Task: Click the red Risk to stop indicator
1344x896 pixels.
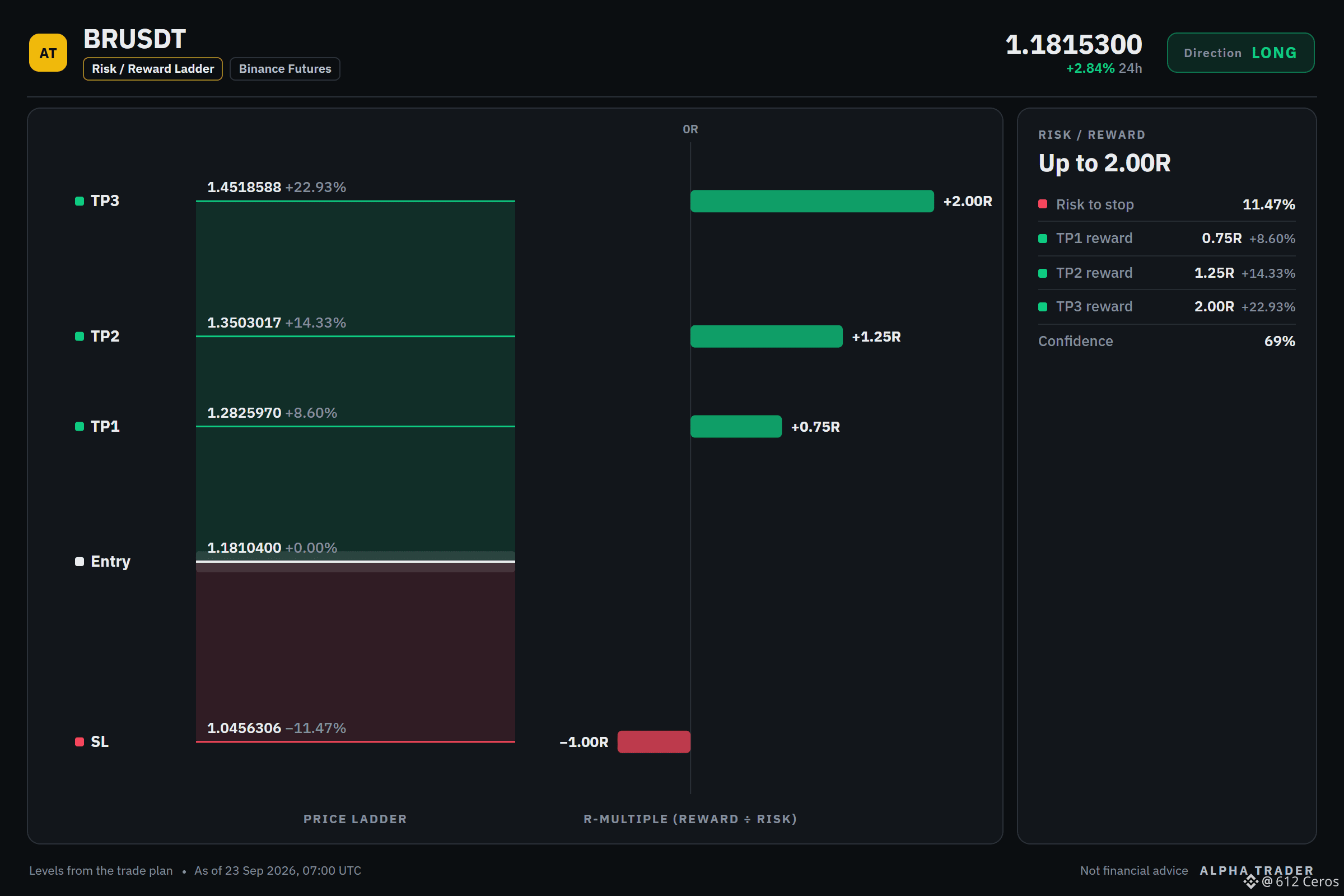Action: 1043,204
